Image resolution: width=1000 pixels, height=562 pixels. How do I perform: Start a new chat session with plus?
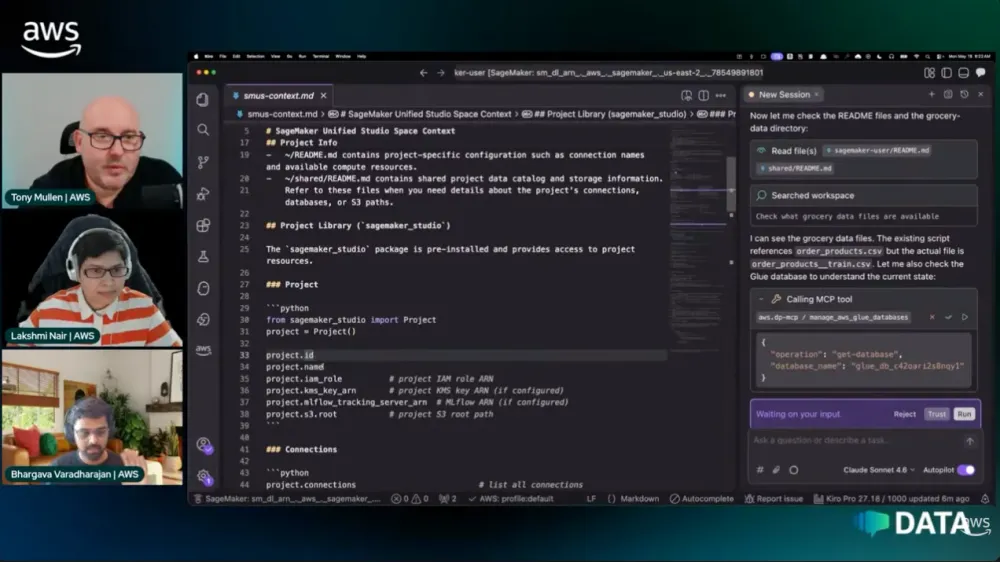pos(931,94)
